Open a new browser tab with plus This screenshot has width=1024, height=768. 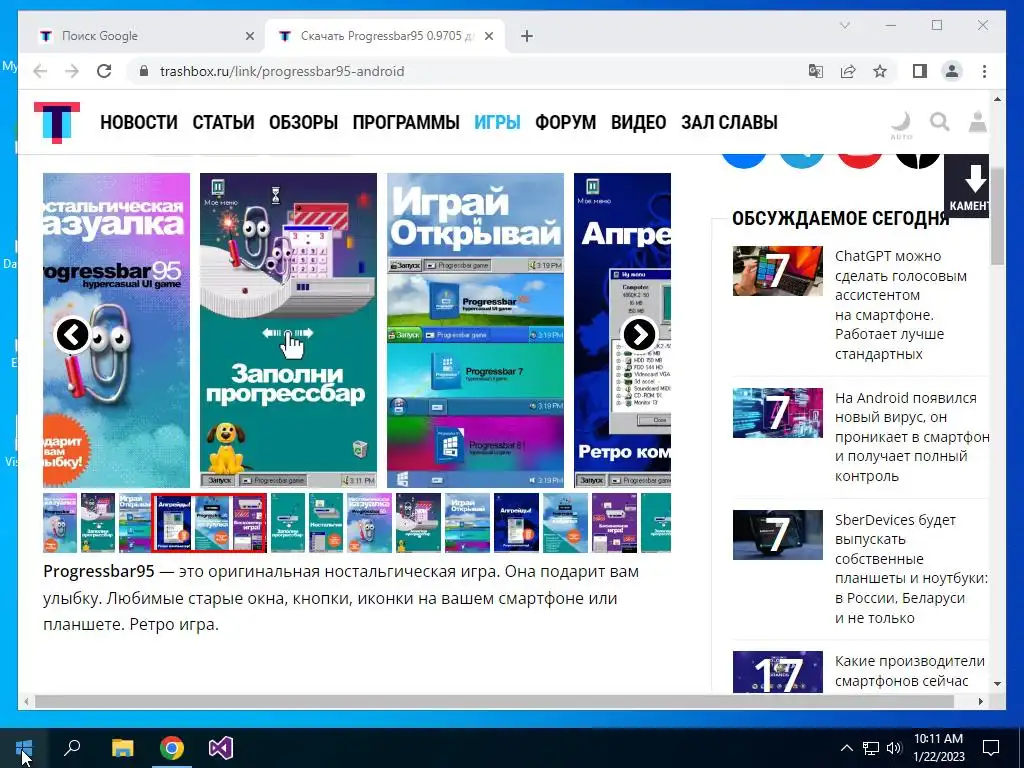coord(527,36)
